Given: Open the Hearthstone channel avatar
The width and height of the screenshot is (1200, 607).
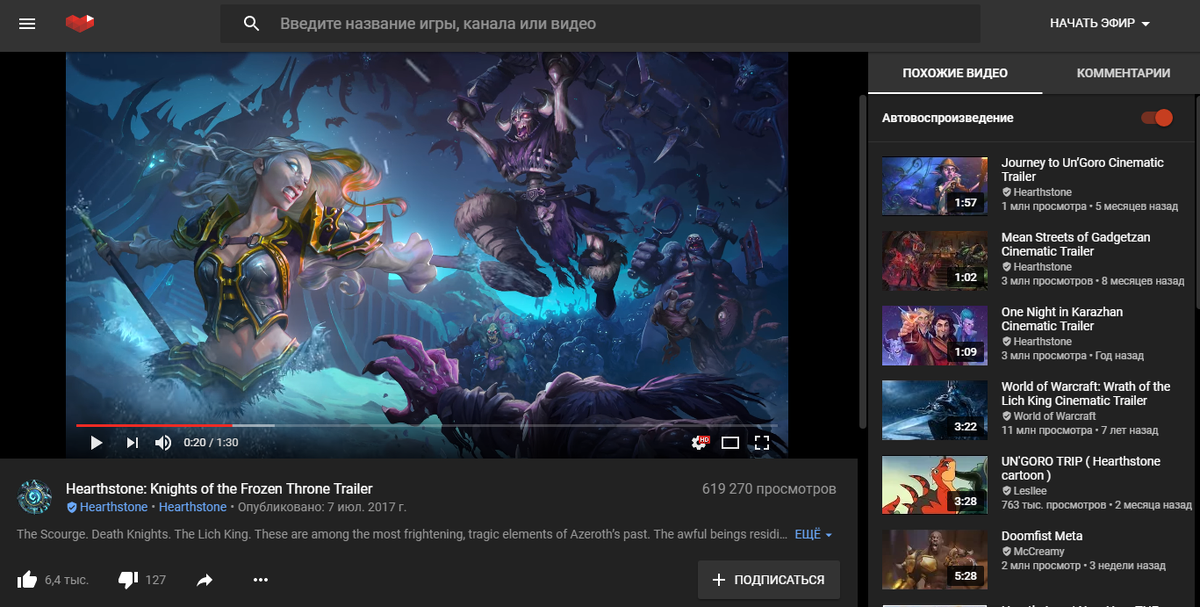Looking at the screenshot, I should 35,497.
